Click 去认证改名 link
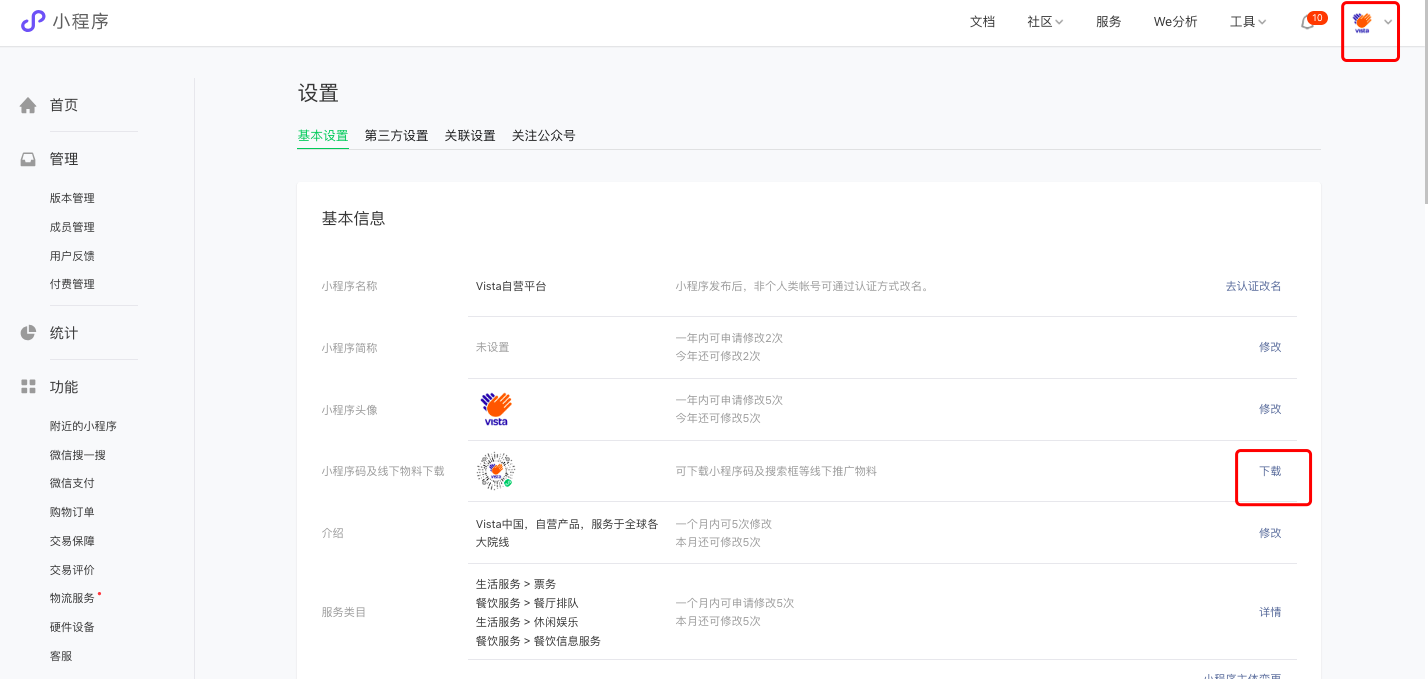Image resolution: width=1428 pixels, height=679 pixels. click(1253, 286)
